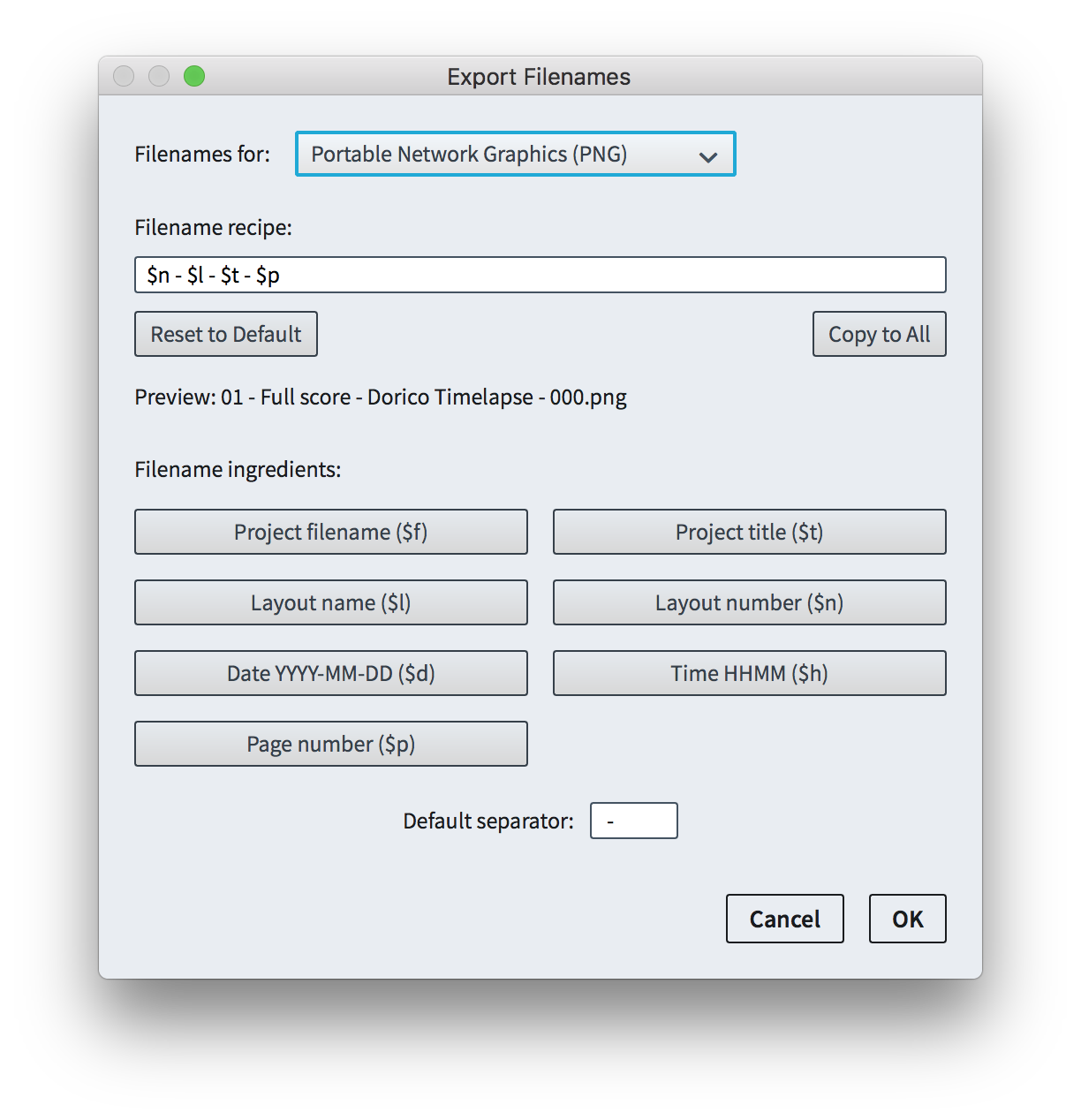Insert Layout name ($l) ingredient
Image resolution: width=1081 pixels, height=1120 pixels.
[x=331, y=602]
